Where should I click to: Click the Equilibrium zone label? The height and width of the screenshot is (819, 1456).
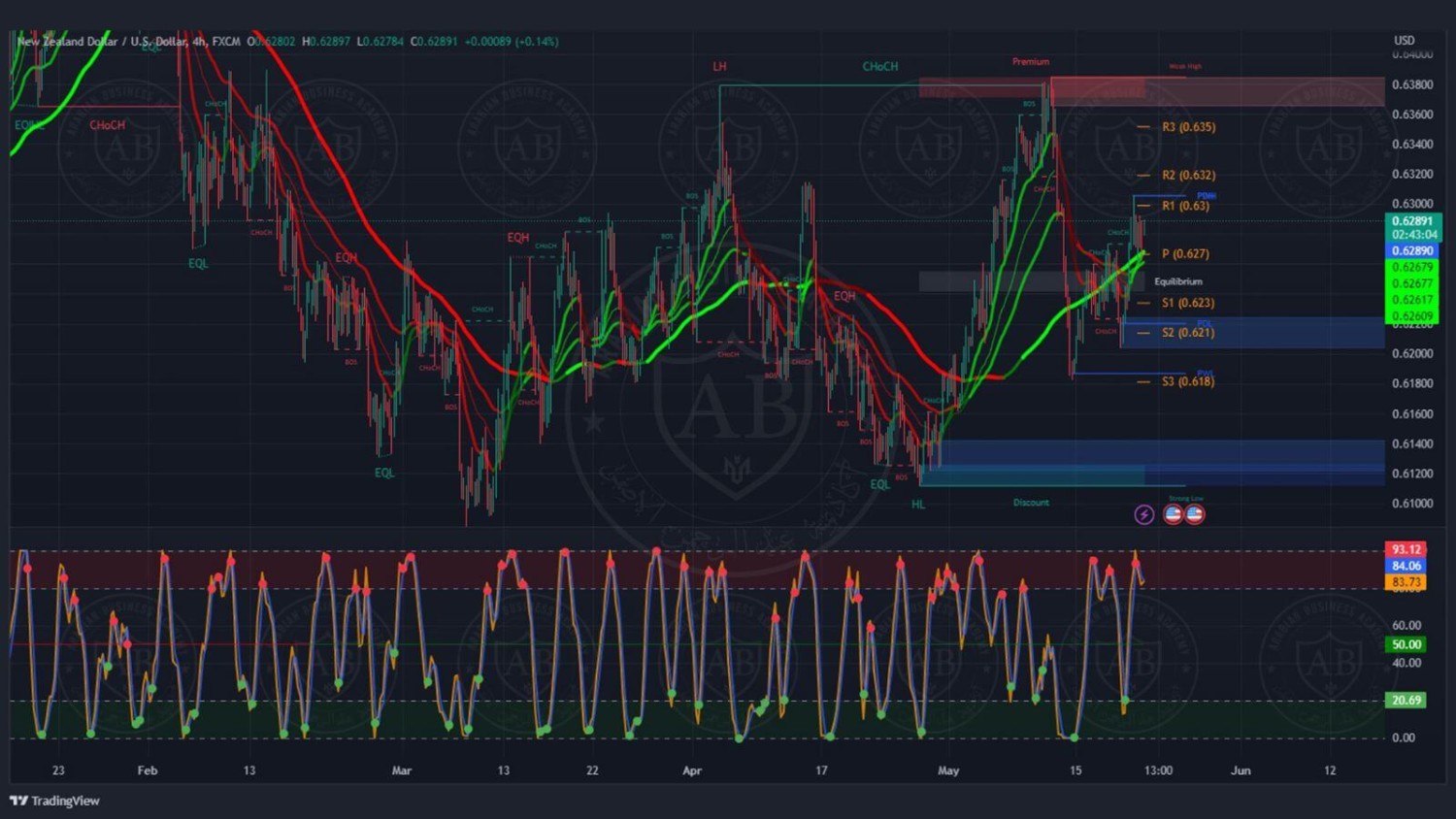1178,281
